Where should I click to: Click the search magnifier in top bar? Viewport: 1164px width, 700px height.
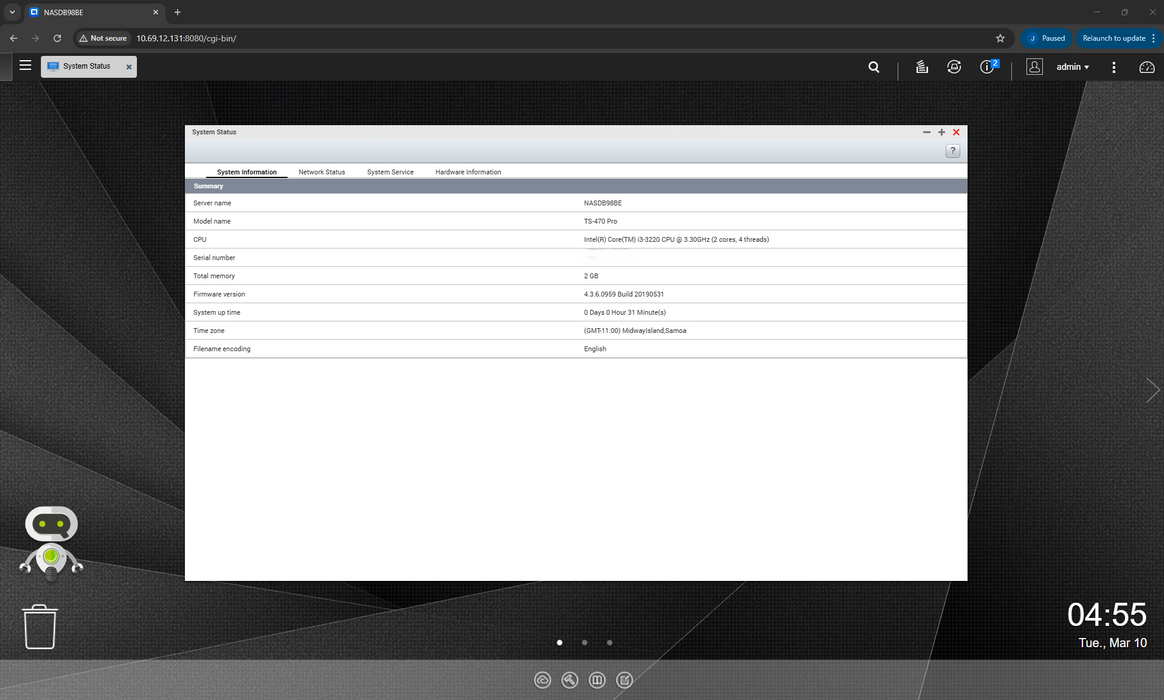pyautogui.click(x=874, y=67)
